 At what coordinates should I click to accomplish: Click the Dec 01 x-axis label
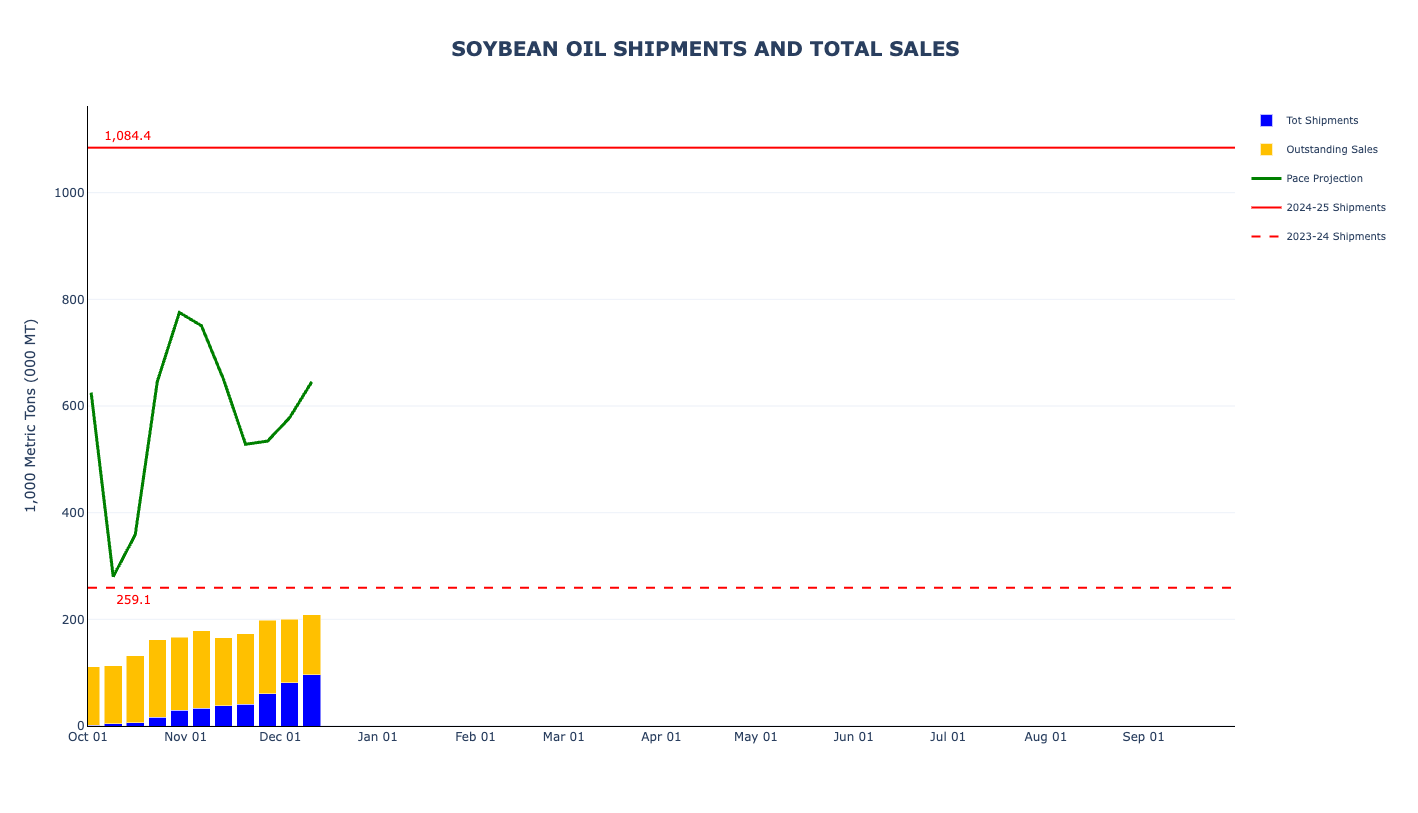(x=280, y=737)
